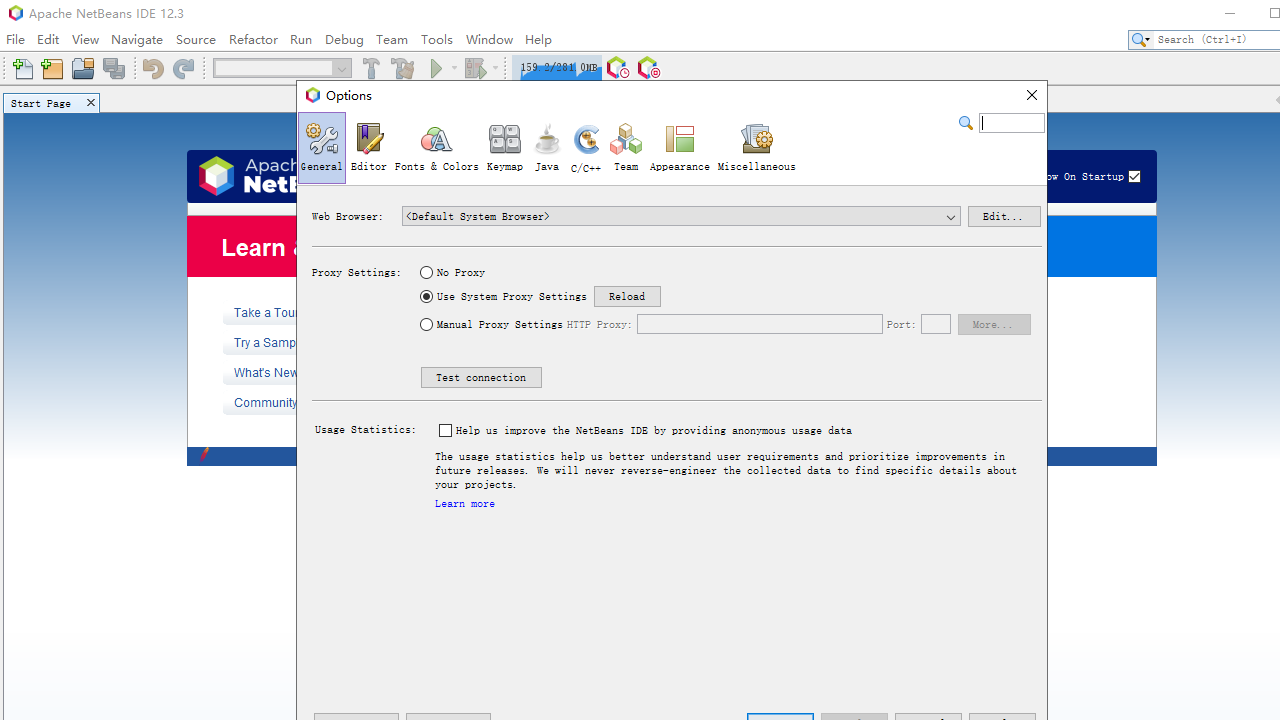Open the Tools menu
This screenshot has height=720, width=1280.
(436, 40)
